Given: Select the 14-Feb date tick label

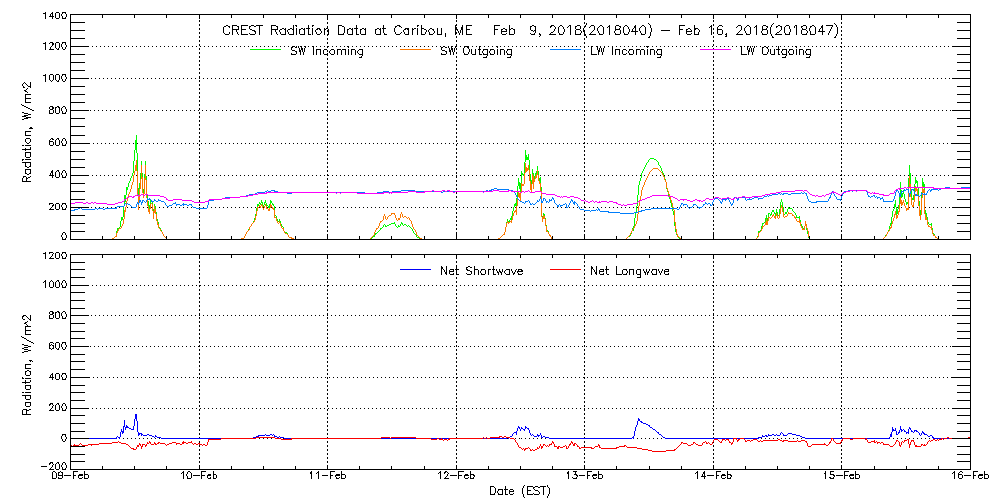Looking at the screenshot, I should [x=713, y=478].
